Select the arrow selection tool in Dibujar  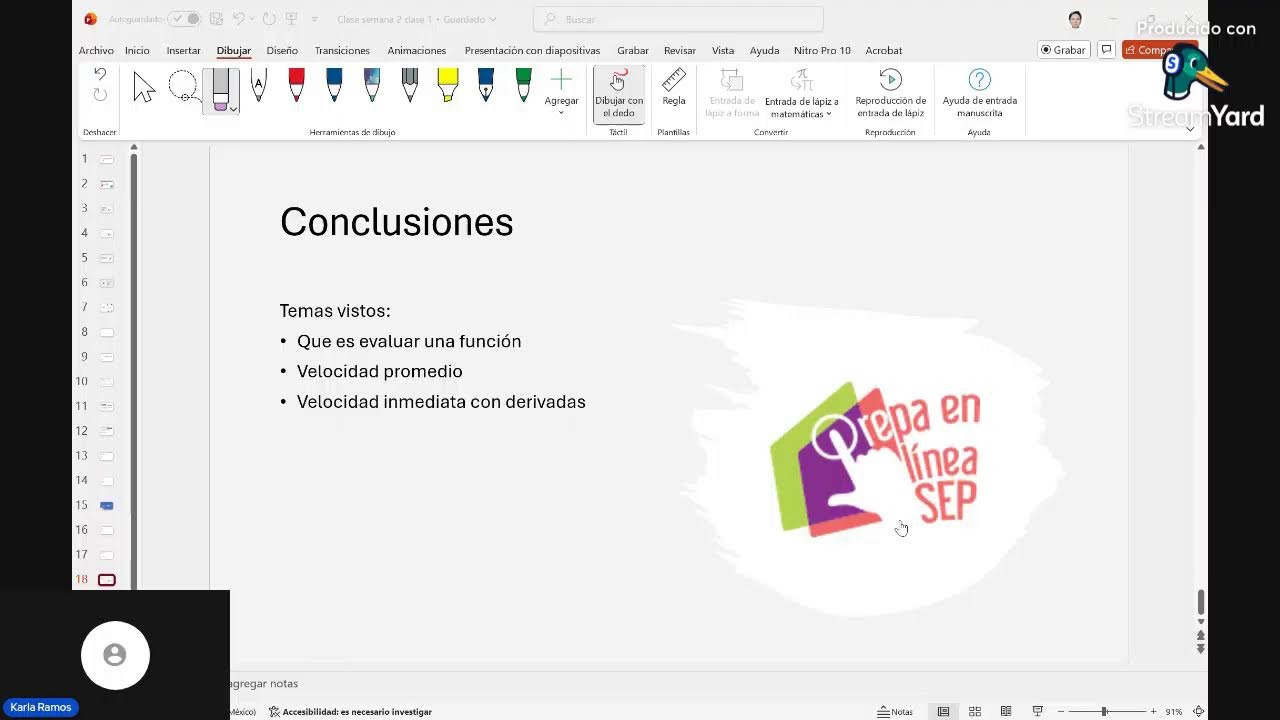pos(144,88)
